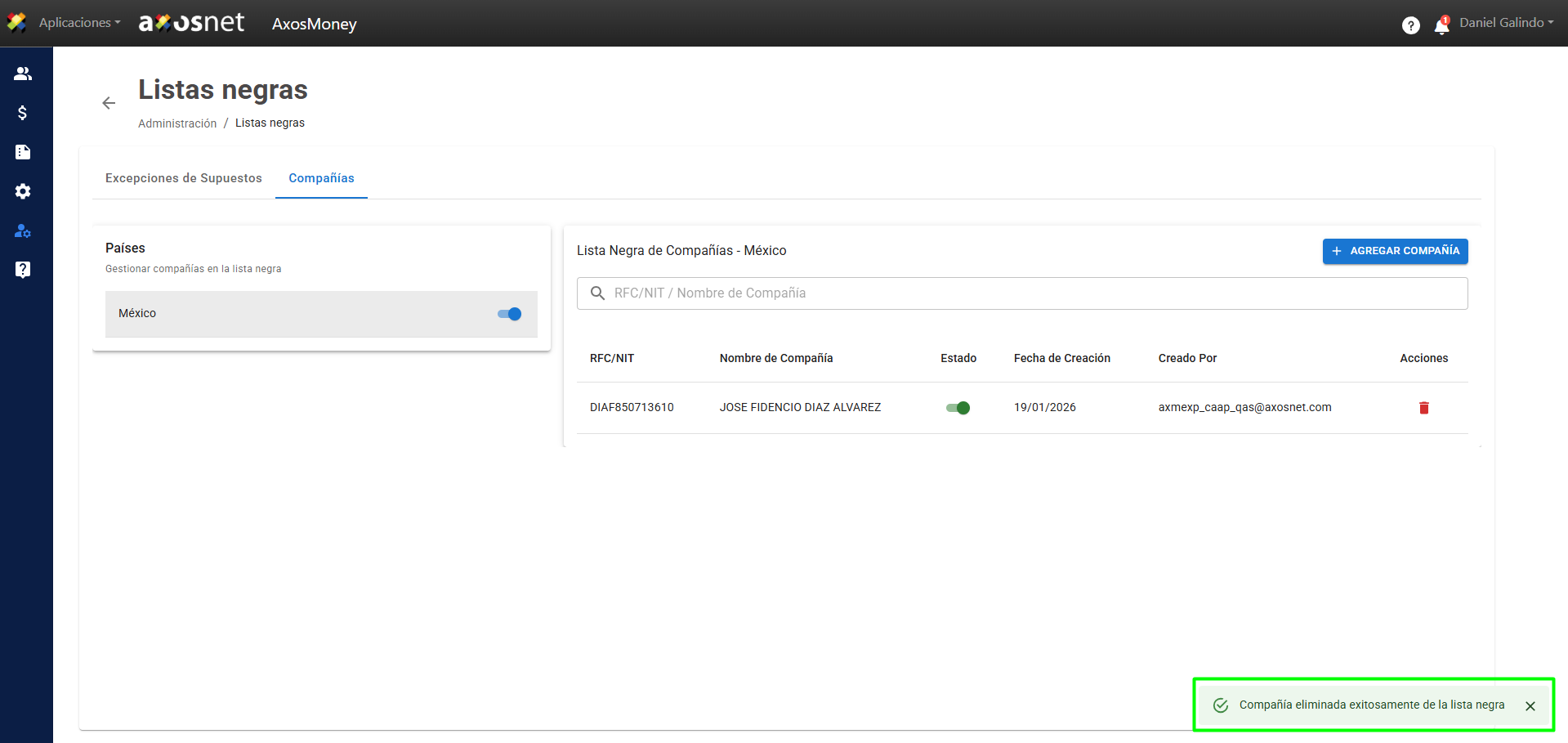Click the RFC/NIT company search field
Viewport: 1568px width, 743px height.
click(x=1021, y=293)
